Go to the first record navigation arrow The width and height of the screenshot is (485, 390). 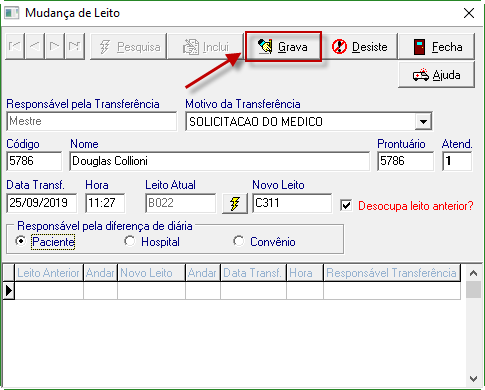[15, 46]
